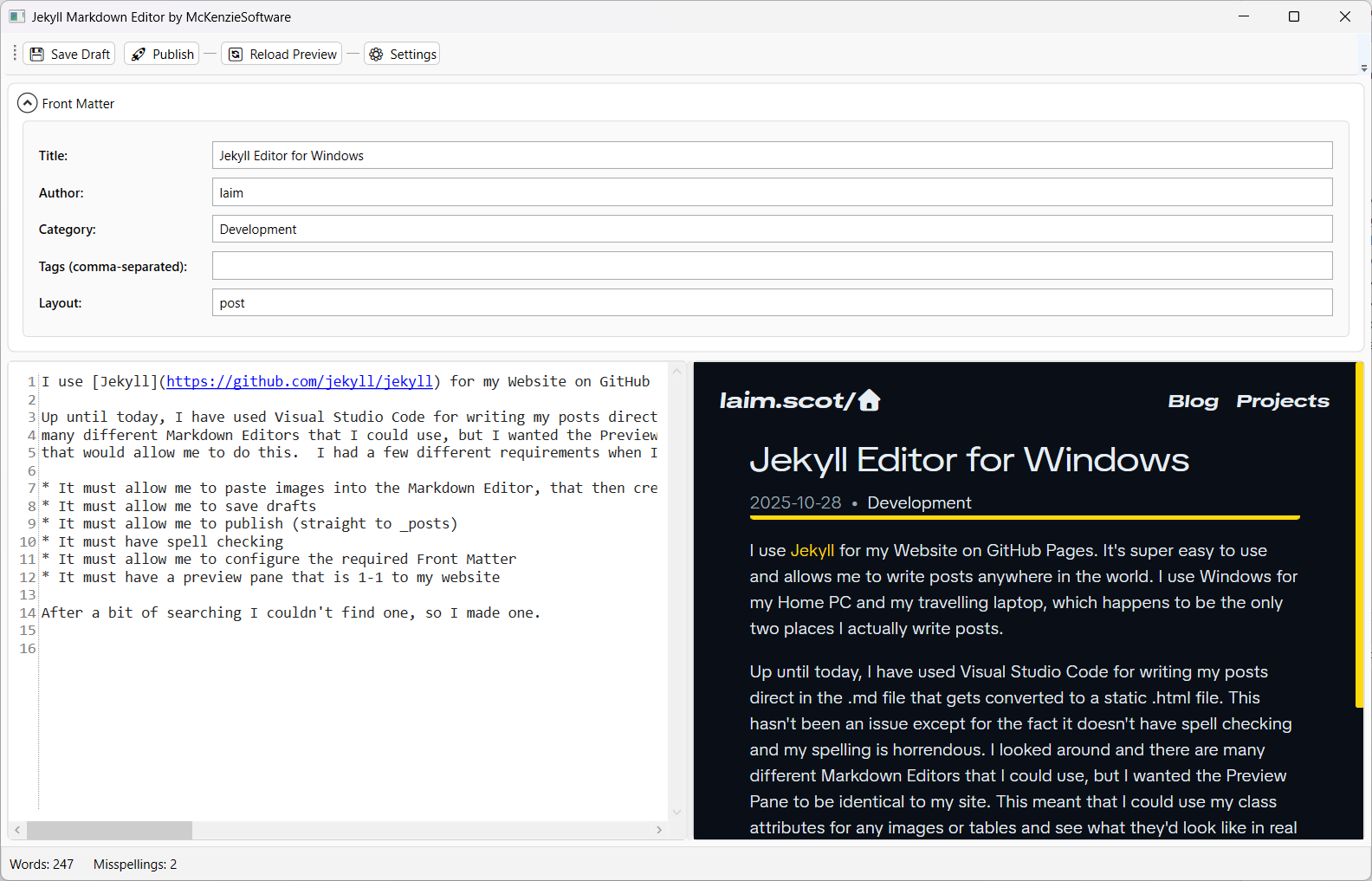Click the Development category in preview
This screenshot has width=1372, height=881.
coord(919,502)
